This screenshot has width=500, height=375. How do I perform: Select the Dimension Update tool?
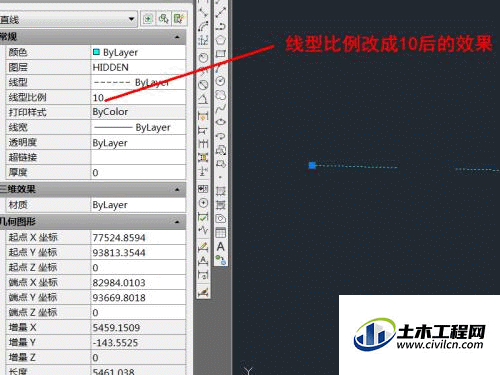[203, 275]
